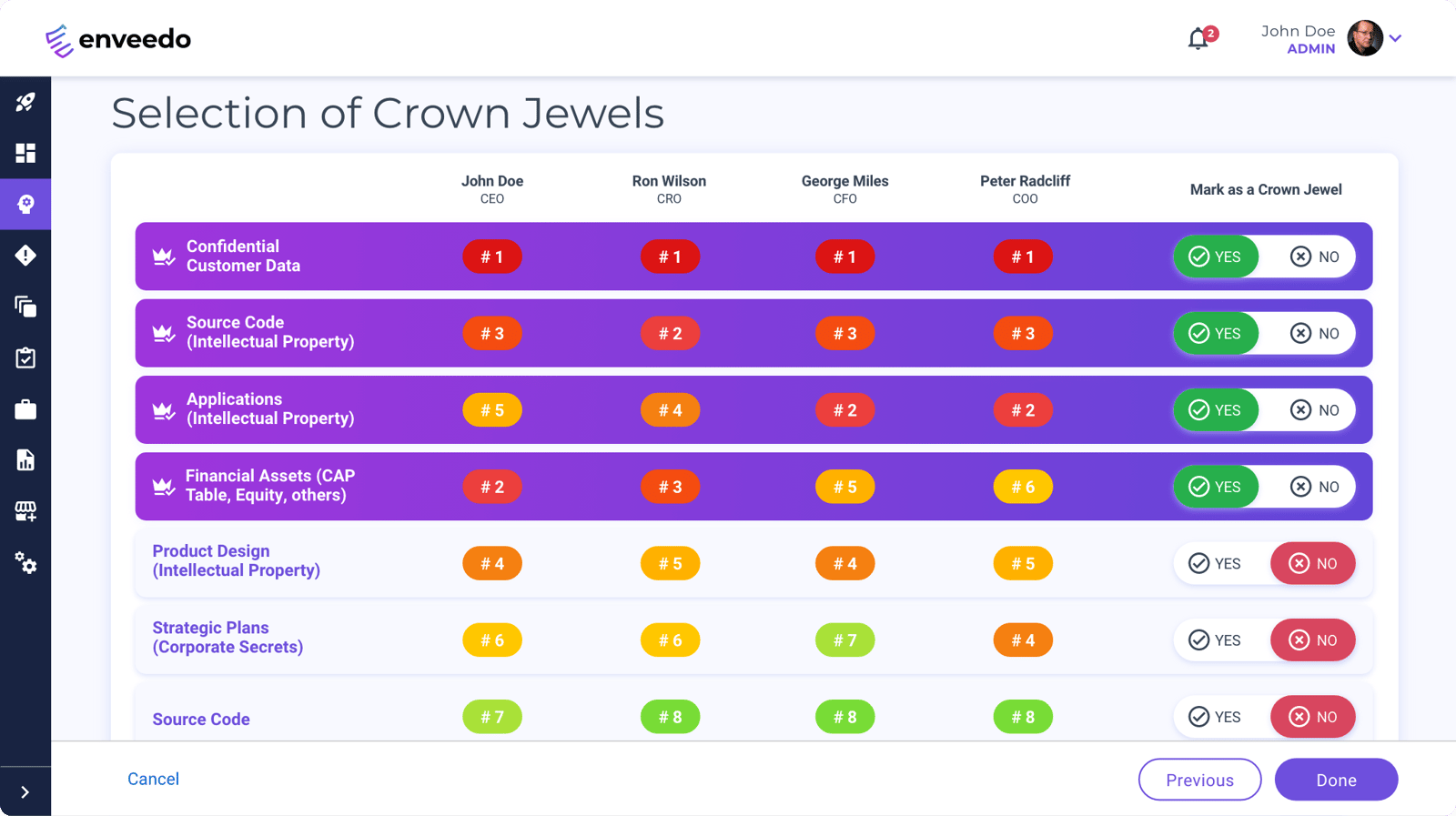Expand the sidebar with bottom chevron

[25, 792]
